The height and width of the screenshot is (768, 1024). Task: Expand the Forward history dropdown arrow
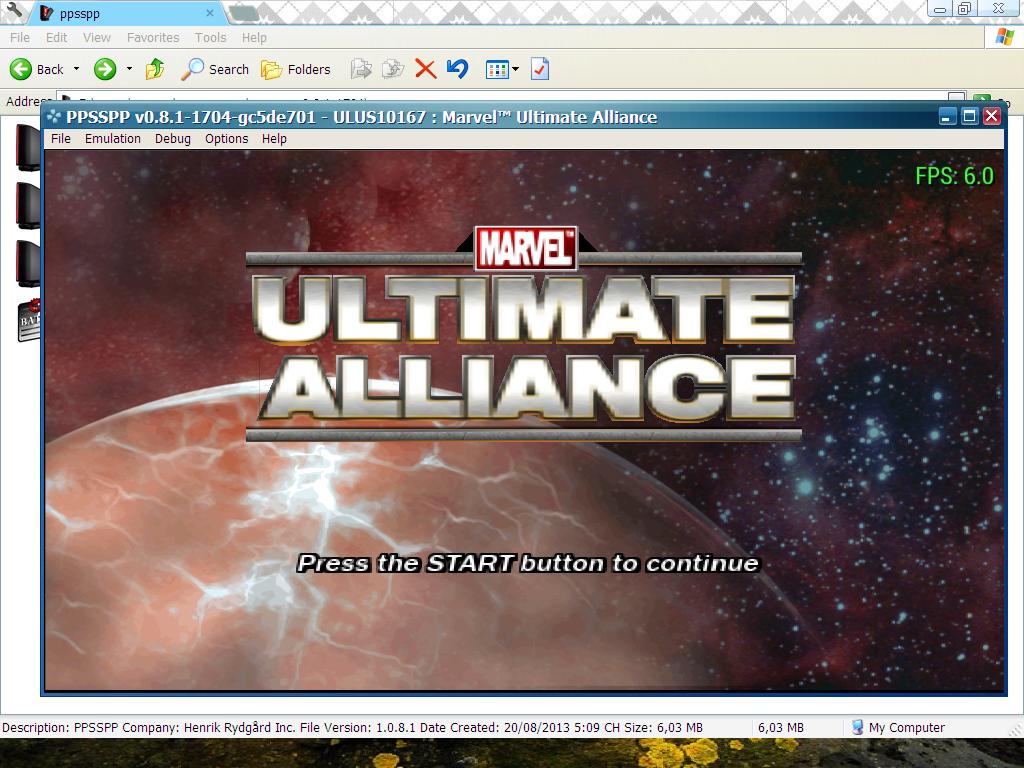pyautogui.click(x=129, y=69)
